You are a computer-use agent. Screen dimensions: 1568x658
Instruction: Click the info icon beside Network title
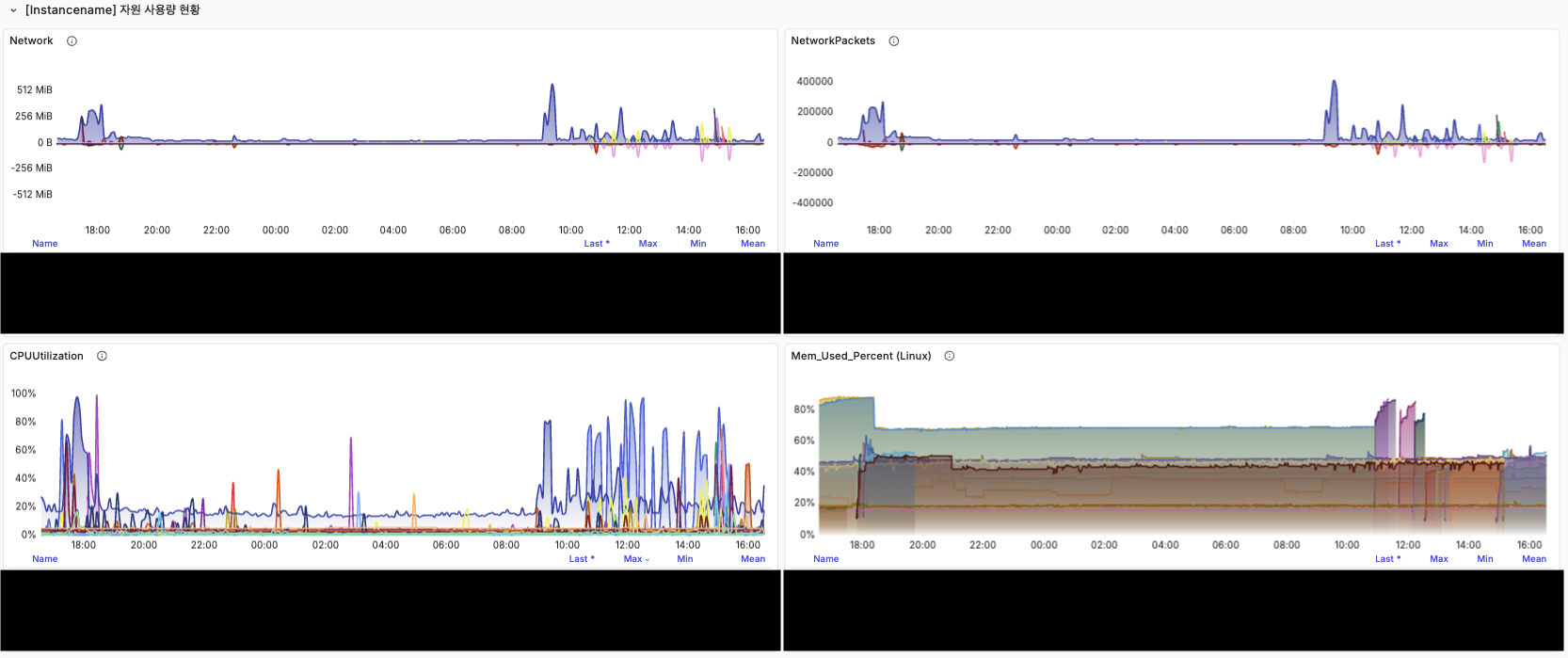pyautogui.click(x=72, y=41)
